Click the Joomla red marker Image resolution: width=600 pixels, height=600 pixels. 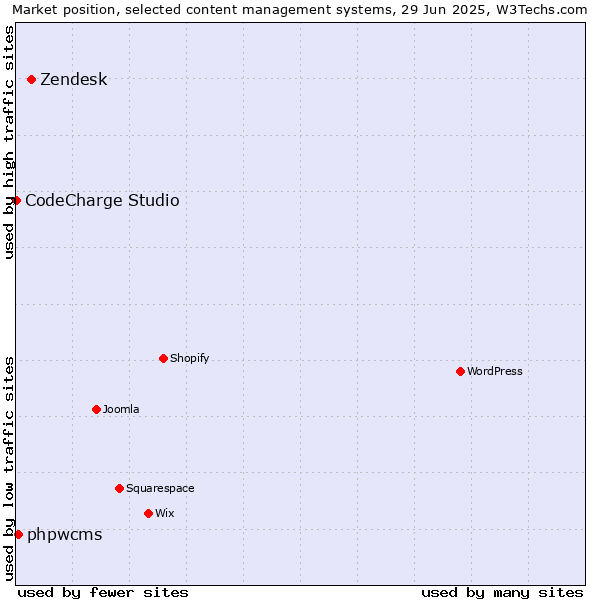click(x=96, y=409)
